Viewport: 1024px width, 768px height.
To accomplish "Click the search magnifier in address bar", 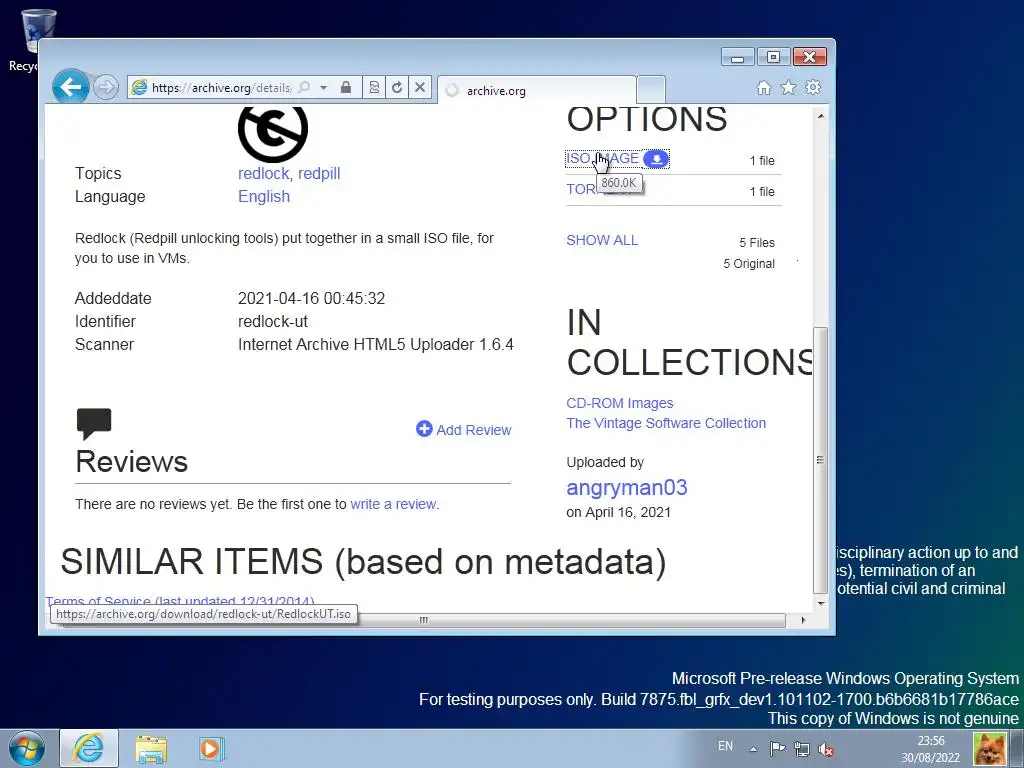I will coord(304,88).
